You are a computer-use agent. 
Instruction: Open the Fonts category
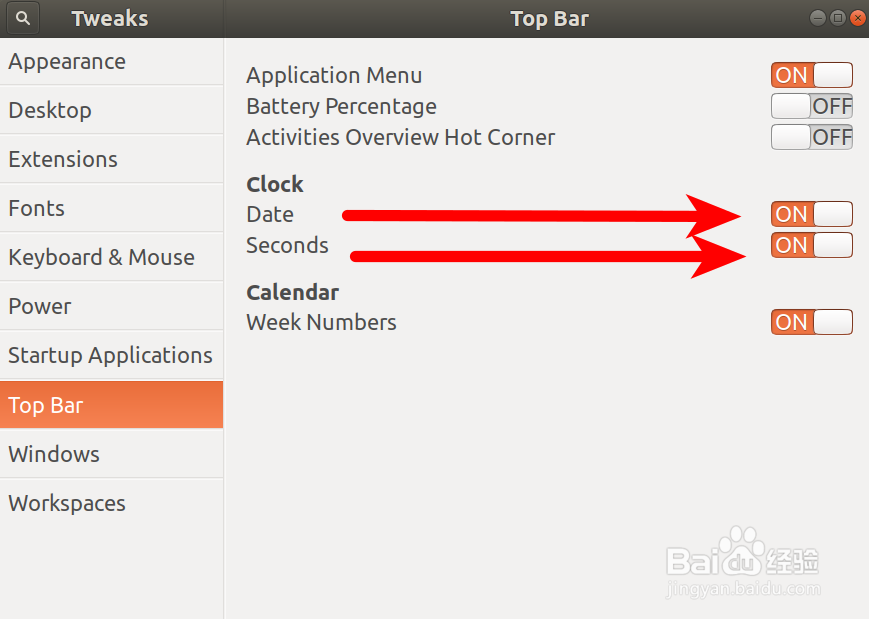click(x=111, y=208)
